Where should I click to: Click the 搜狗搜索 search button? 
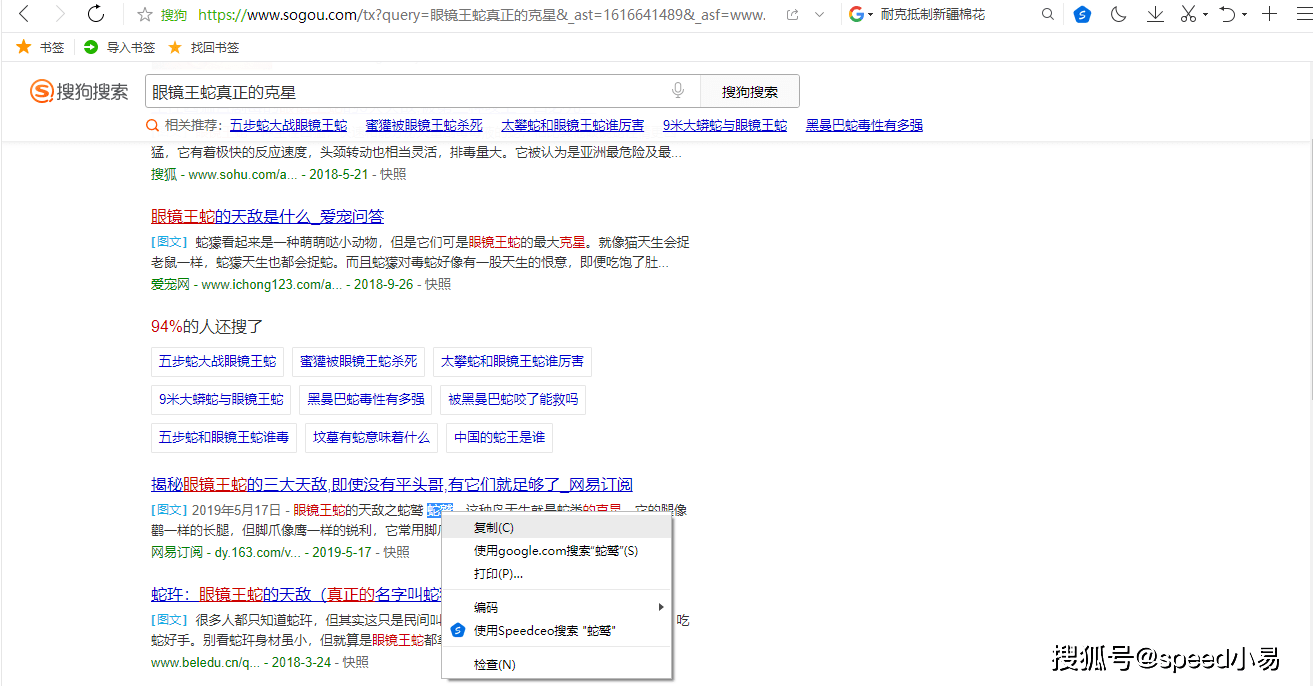click(750, 92)
